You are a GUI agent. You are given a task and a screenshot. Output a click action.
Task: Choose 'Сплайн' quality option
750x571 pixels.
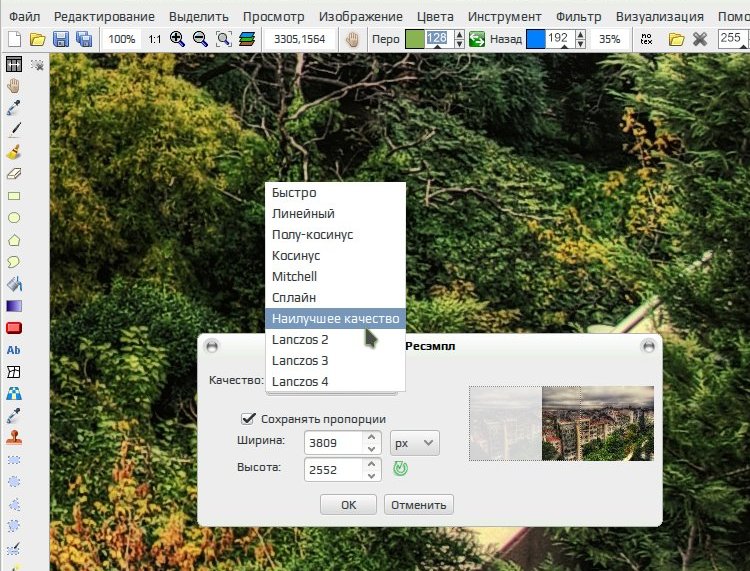[335, 297]
